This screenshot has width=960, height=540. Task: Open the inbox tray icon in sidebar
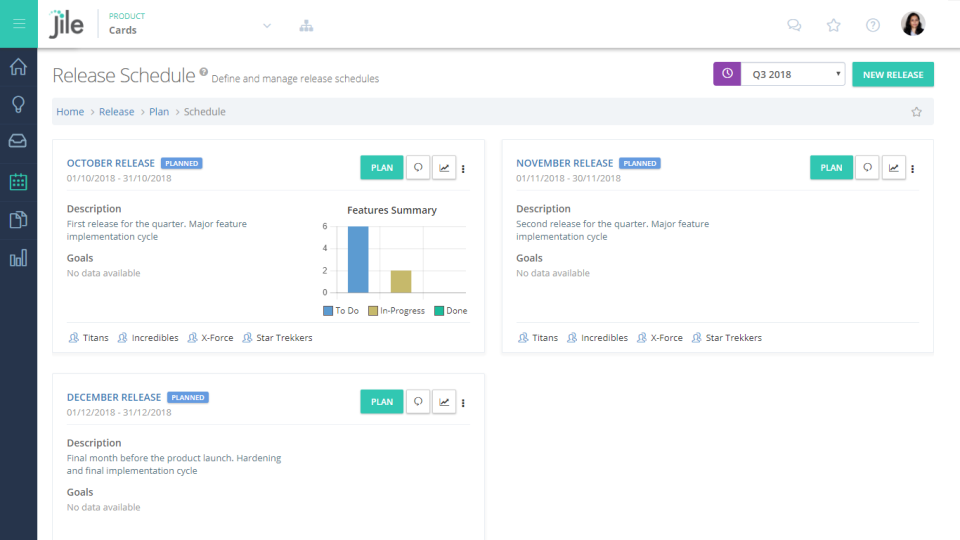tap(18, 141)
